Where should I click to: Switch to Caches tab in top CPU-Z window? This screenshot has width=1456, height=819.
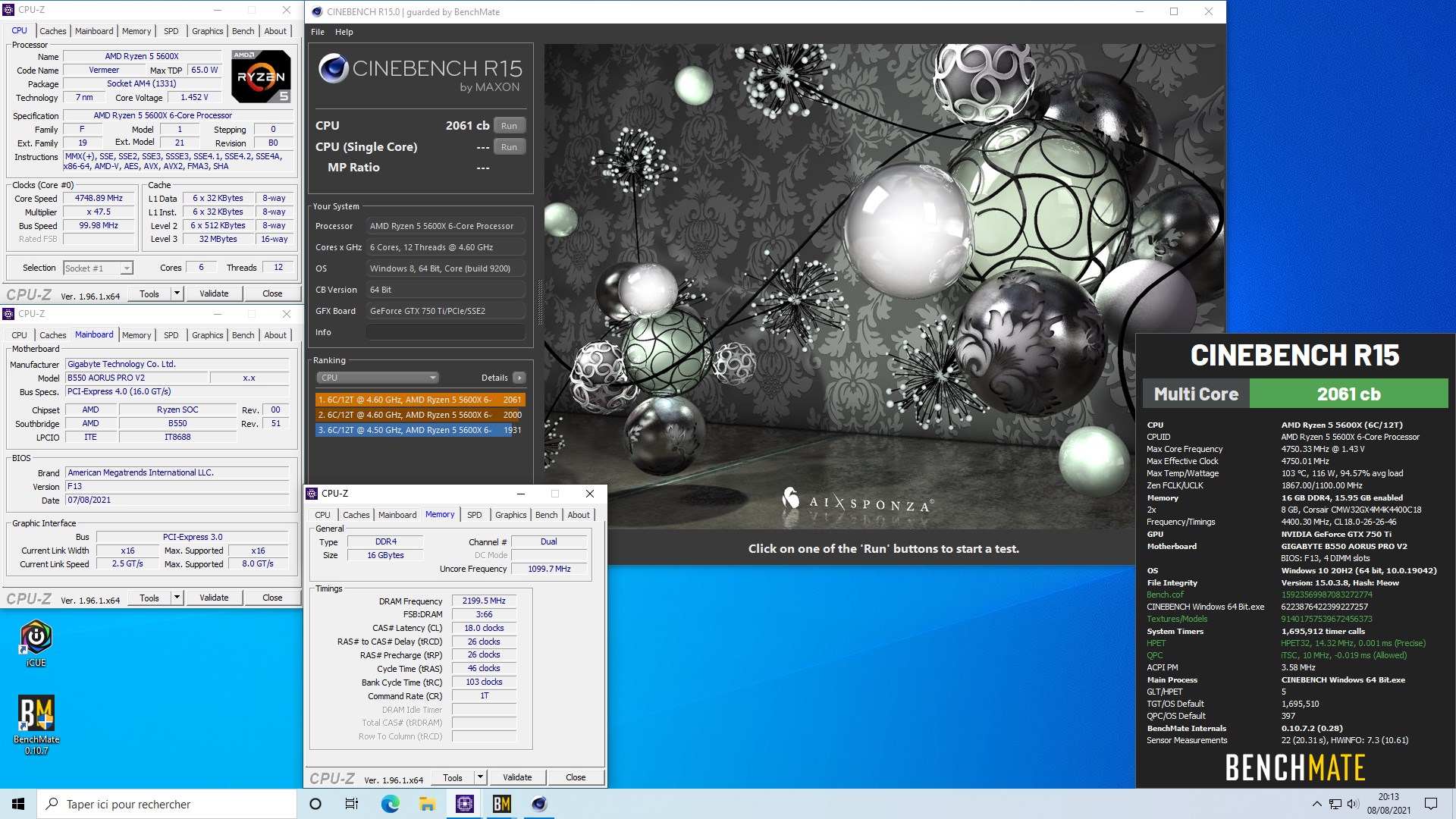53,31
